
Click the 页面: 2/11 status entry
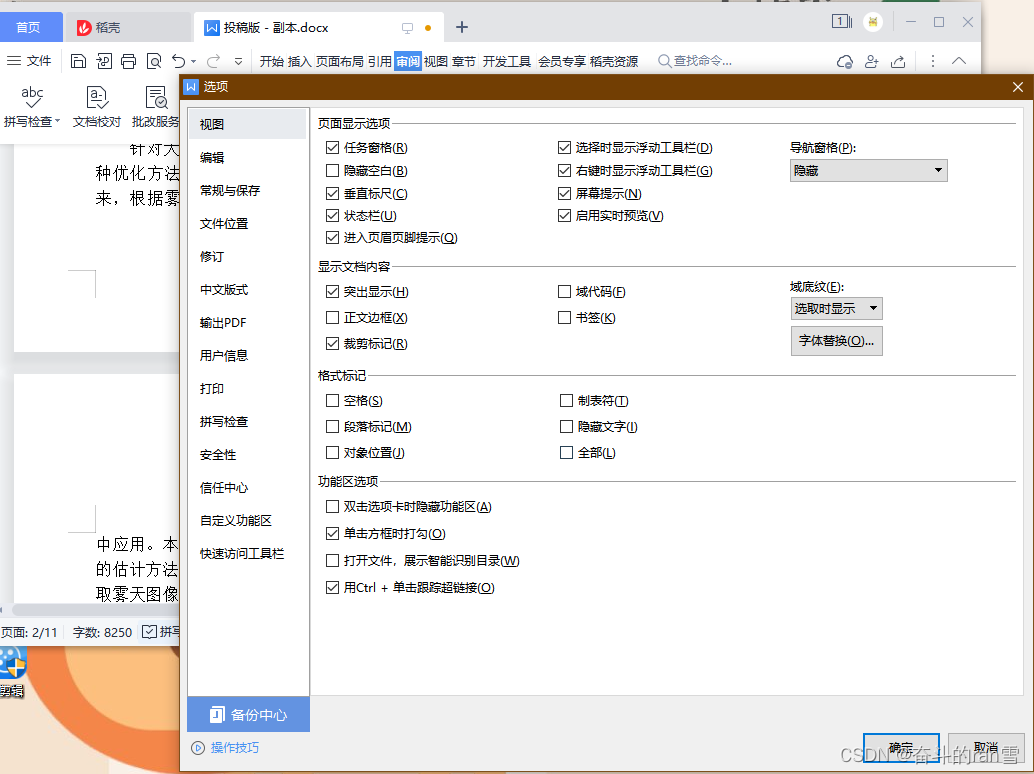click(x=30, y=632)
